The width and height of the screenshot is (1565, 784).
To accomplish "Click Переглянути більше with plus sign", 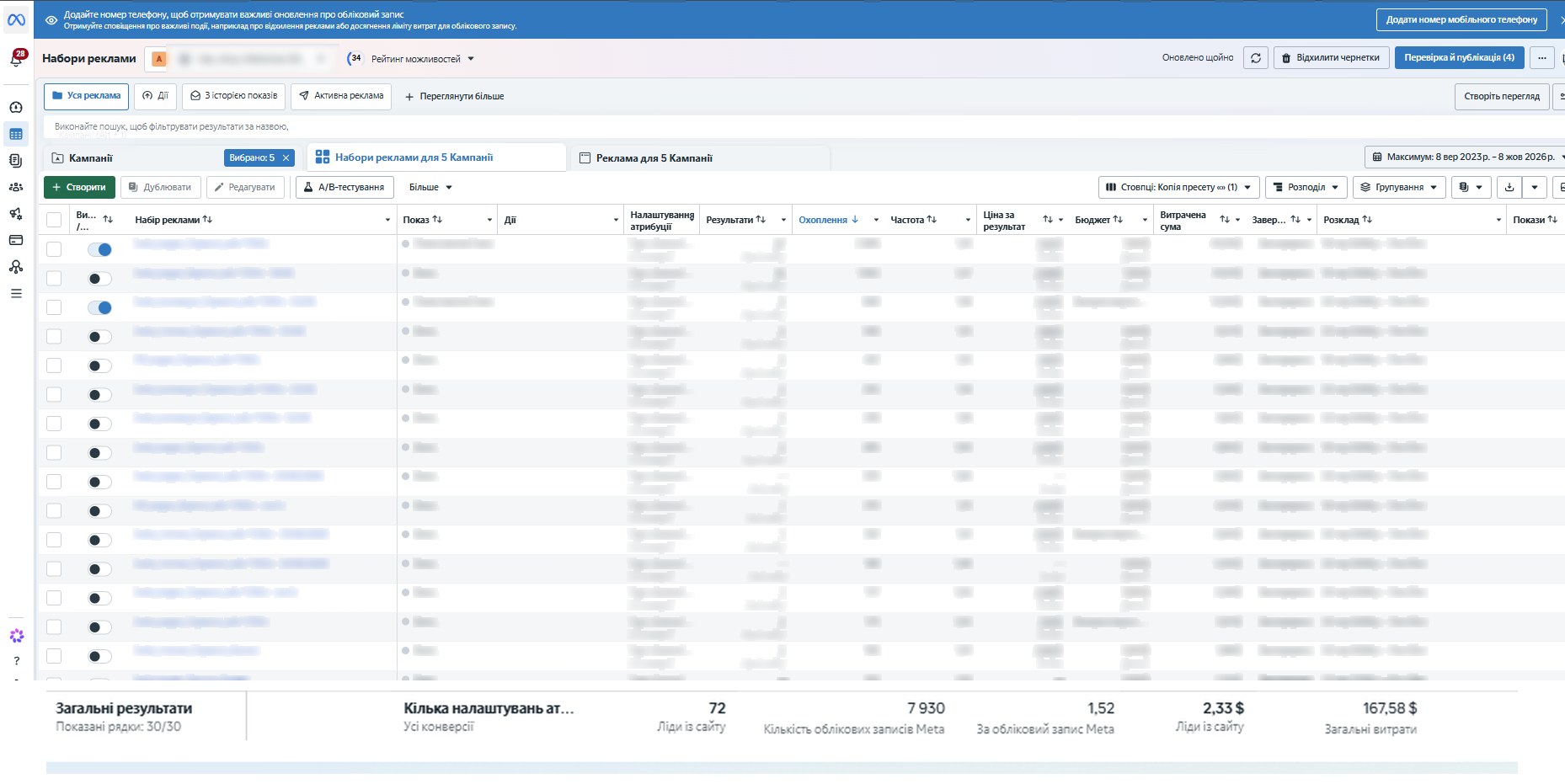I will (455, 97).
